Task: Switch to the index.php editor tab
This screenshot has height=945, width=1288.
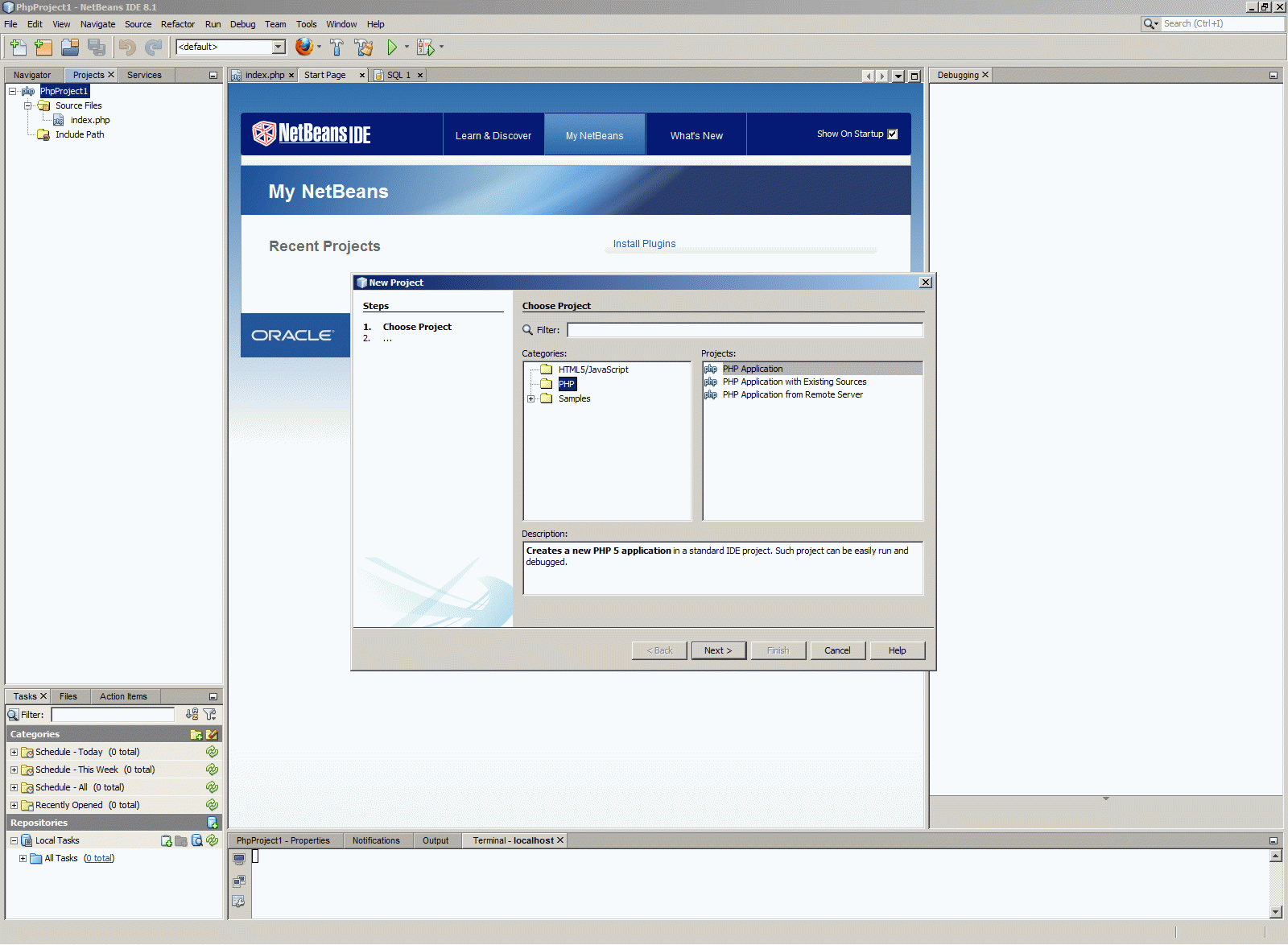Action: click(x=265, y=75)
